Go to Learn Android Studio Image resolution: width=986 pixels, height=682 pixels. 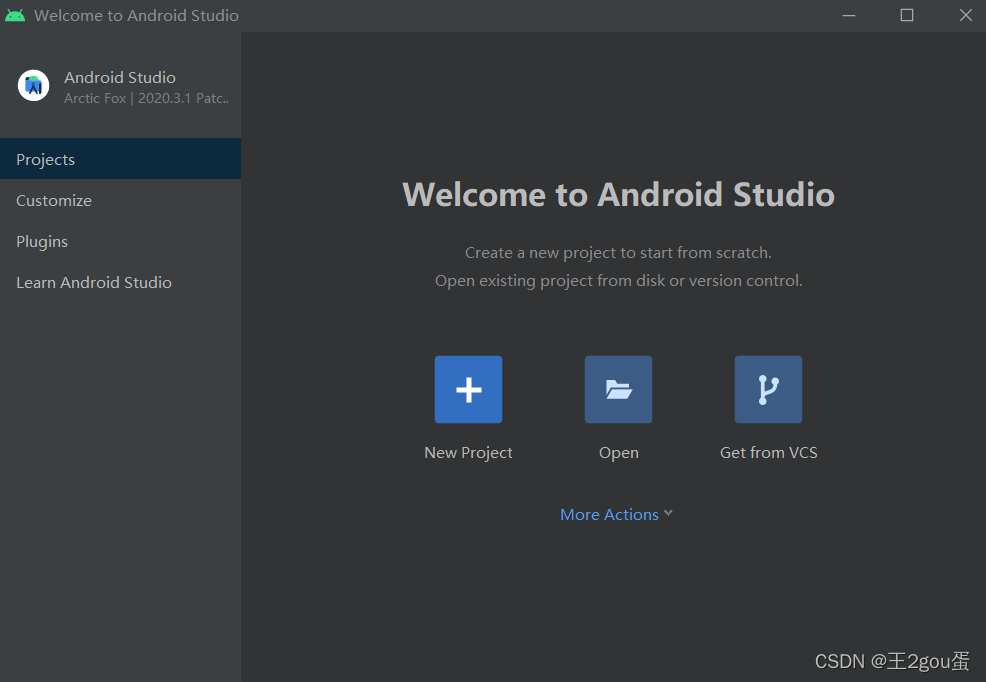pos(120,282)
